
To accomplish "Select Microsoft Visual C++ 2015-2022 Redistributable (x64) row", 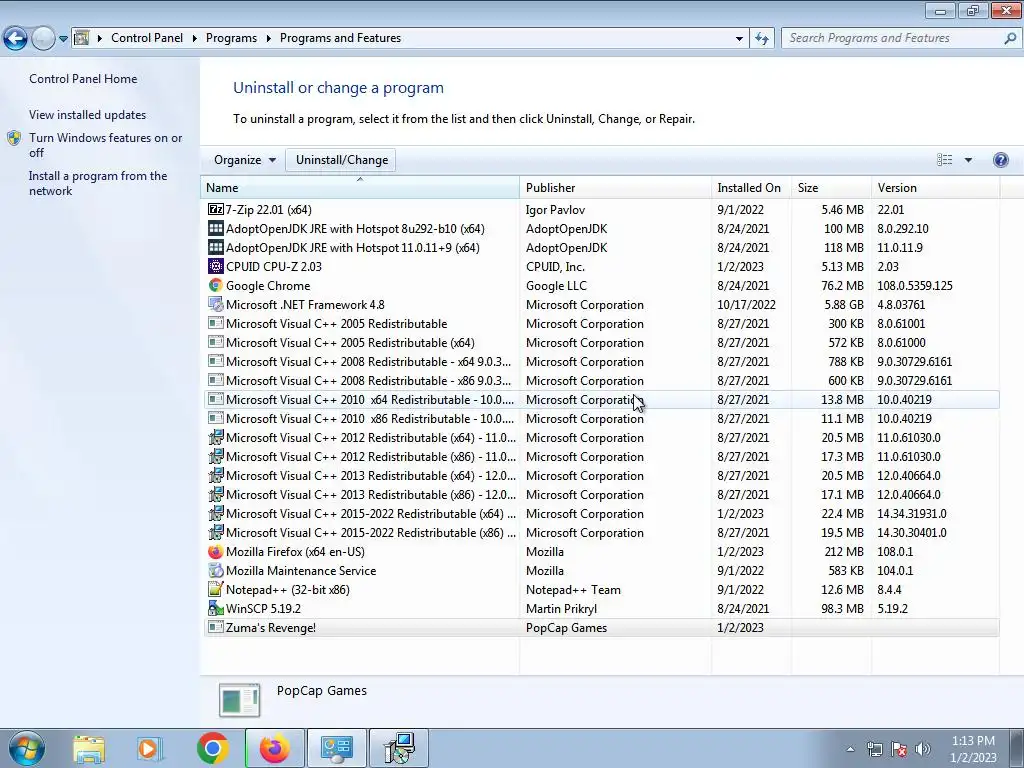I will pyautogui.click(x=601, y=514).
